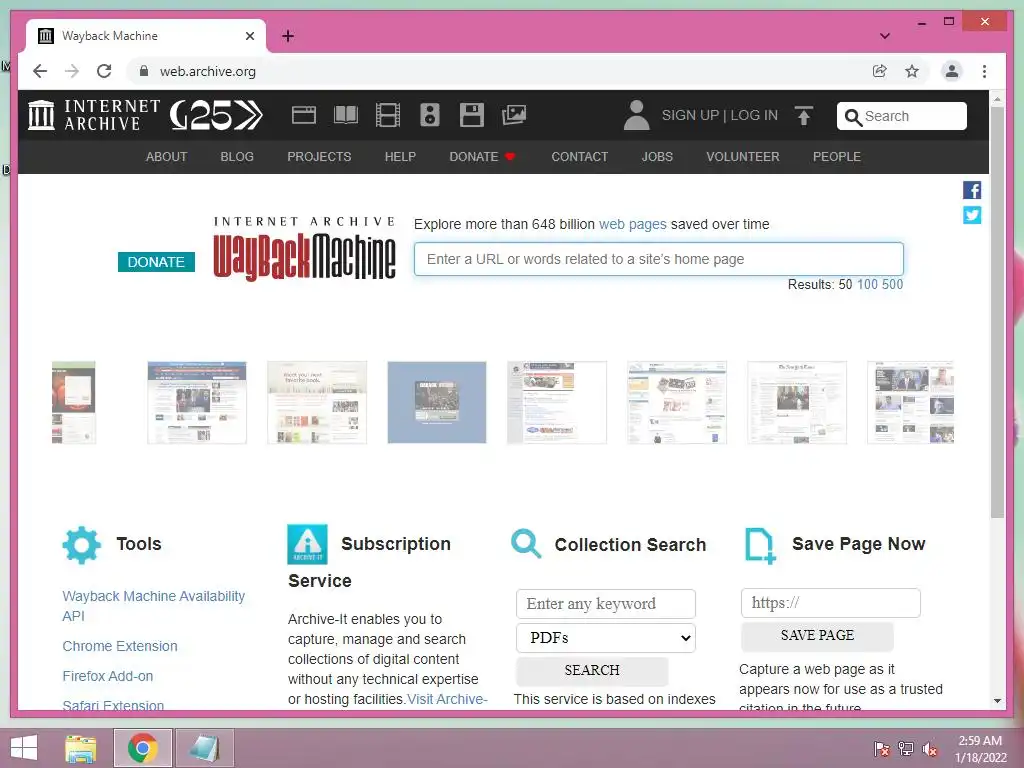Viewport: 1024px width, 768px height.
Task: Open Windows Start menu
Action: pyautogui.click(x=24, y=748)
